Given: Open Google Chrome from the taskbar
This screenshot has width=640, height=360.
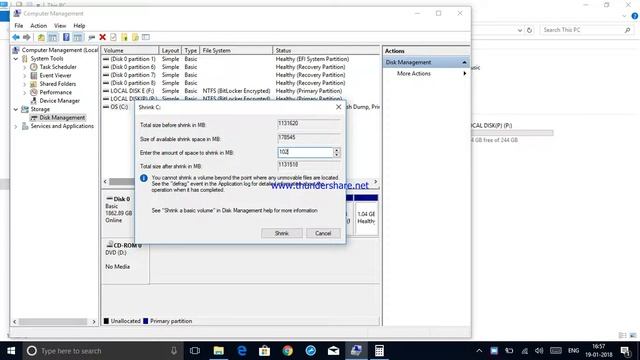Looking at the screenshot, I should (288, 351).
